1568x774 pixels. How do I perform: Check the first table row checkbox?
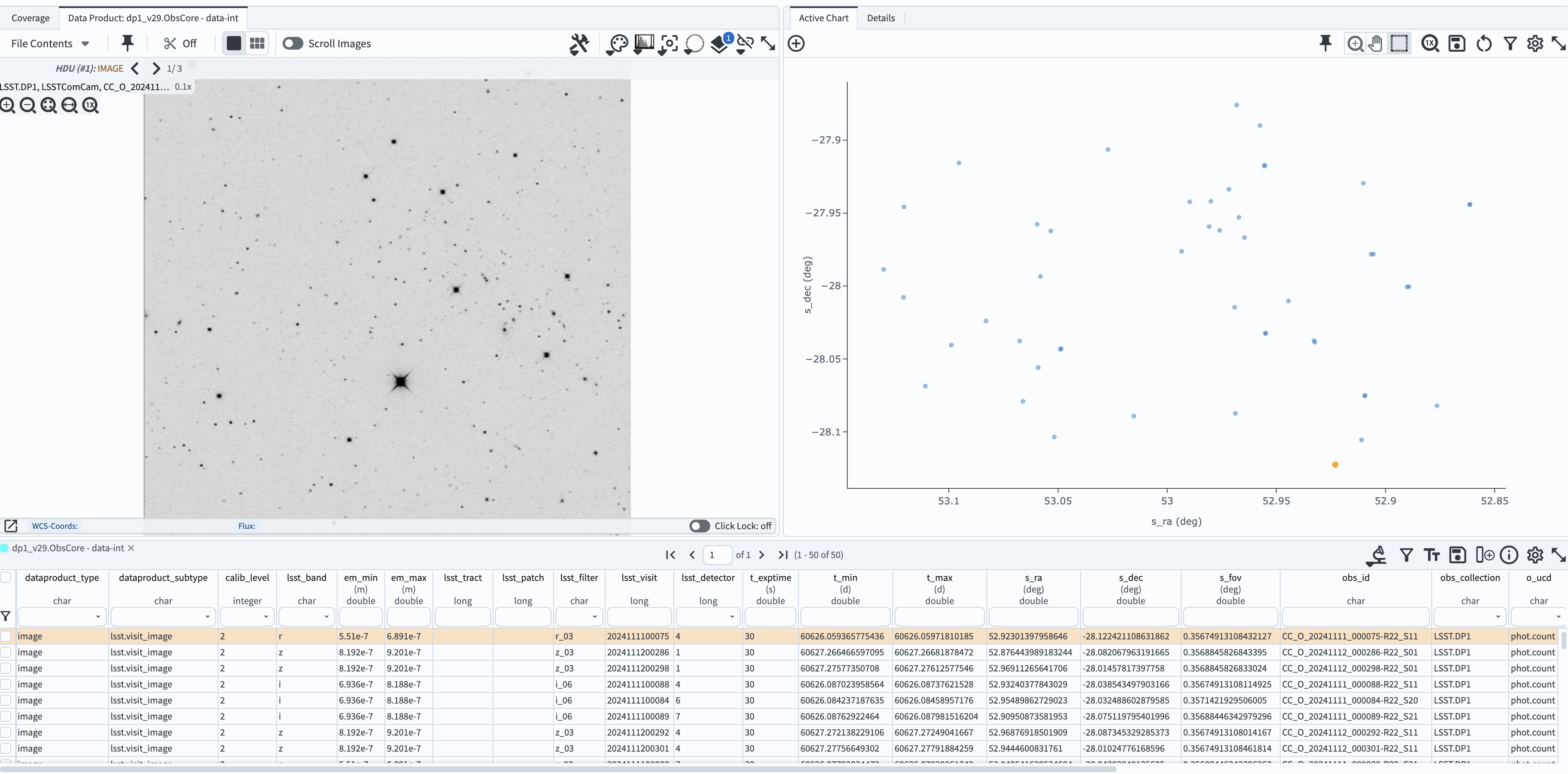pyautogui.click(x=6, y=636)
